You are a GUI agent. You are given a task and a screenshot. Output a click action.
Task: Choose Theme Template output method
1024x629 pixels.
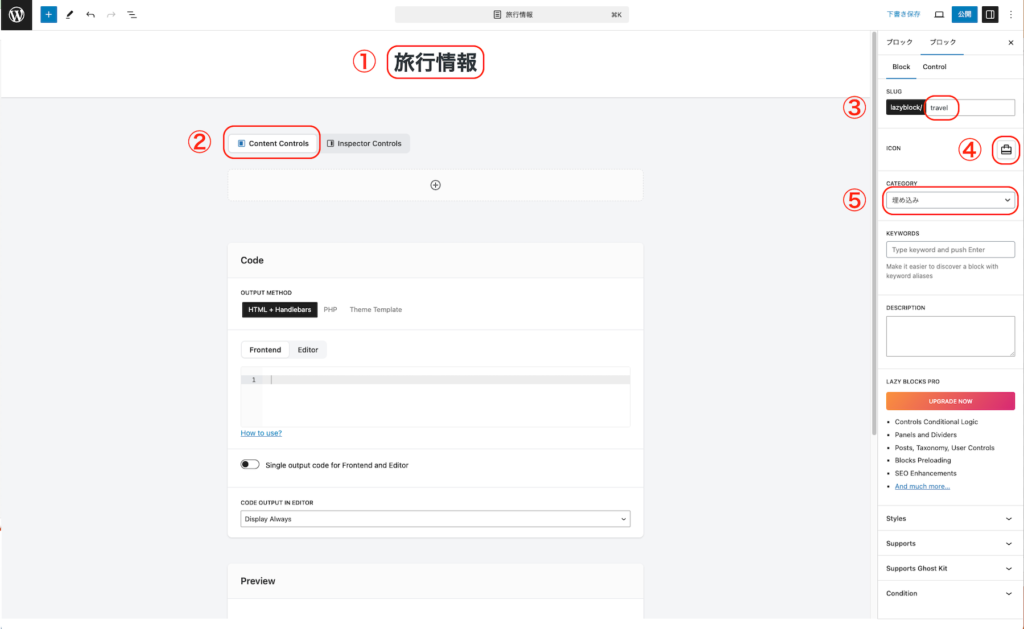click(x=375, y=310)
